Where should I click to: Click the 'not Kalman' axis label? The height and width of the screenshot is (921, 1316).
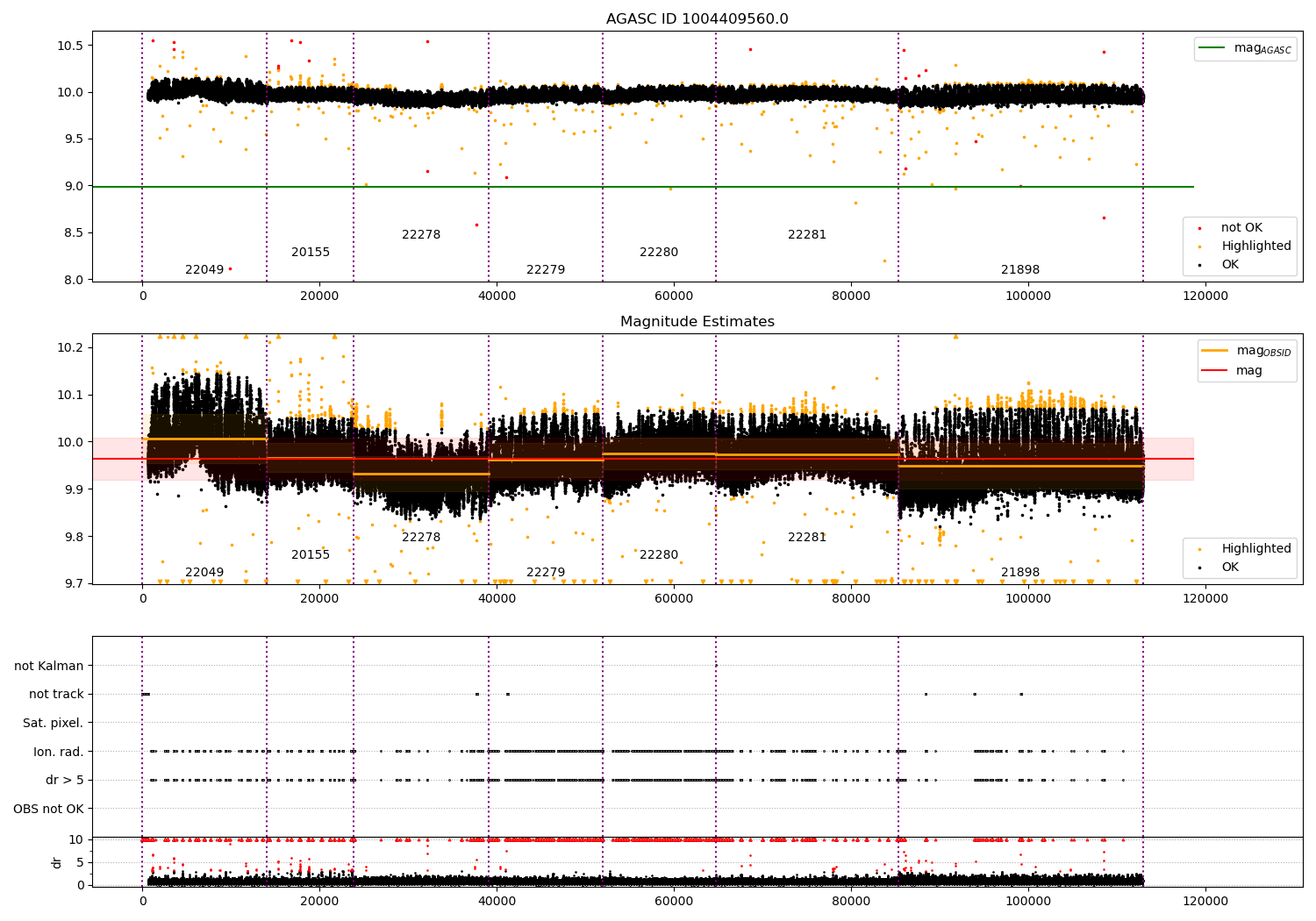(48, 666)
